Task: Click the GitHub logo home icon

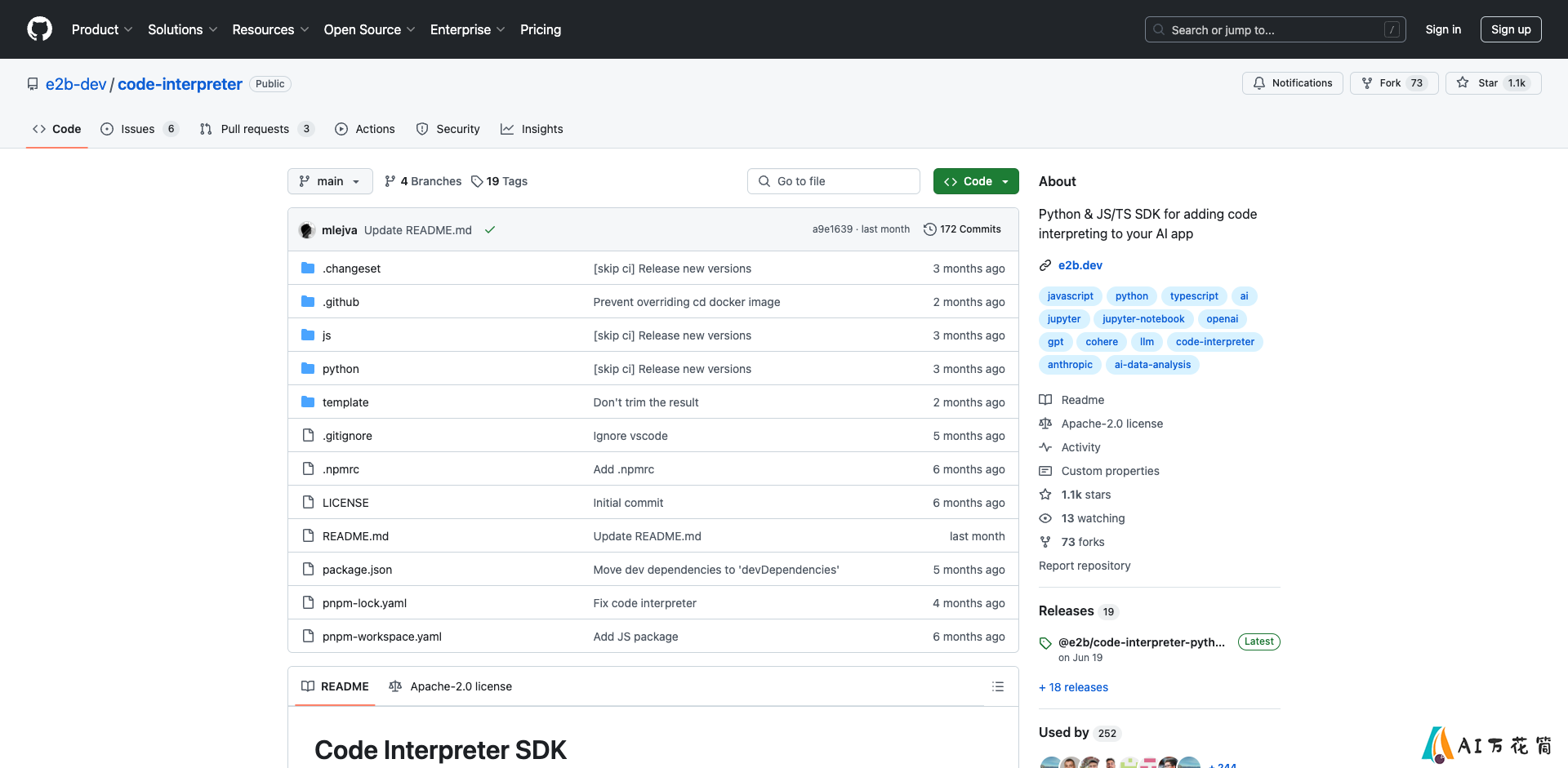Action: [x=39, y=29]
